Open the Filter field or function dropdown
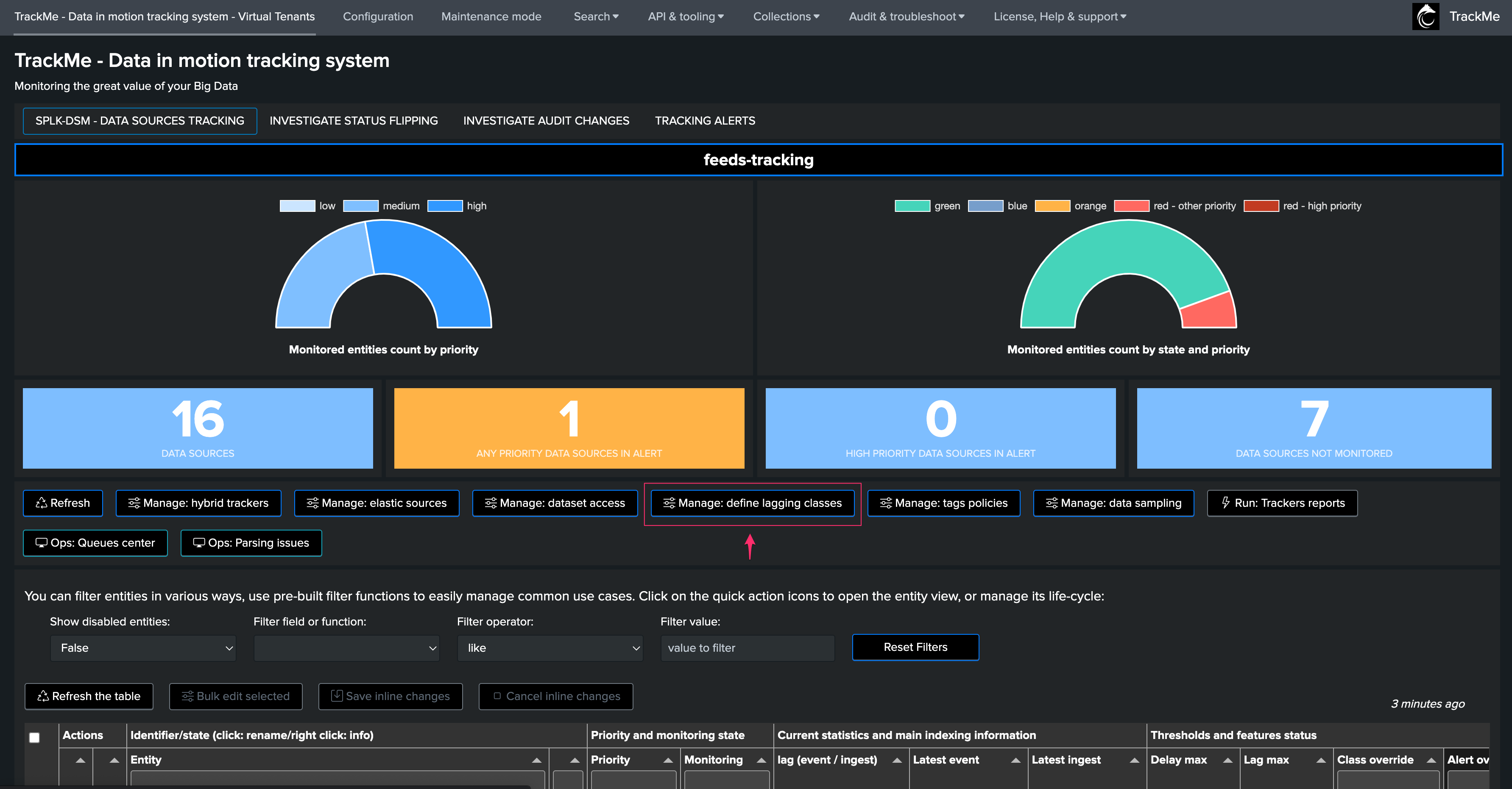 tap(346, 648)
